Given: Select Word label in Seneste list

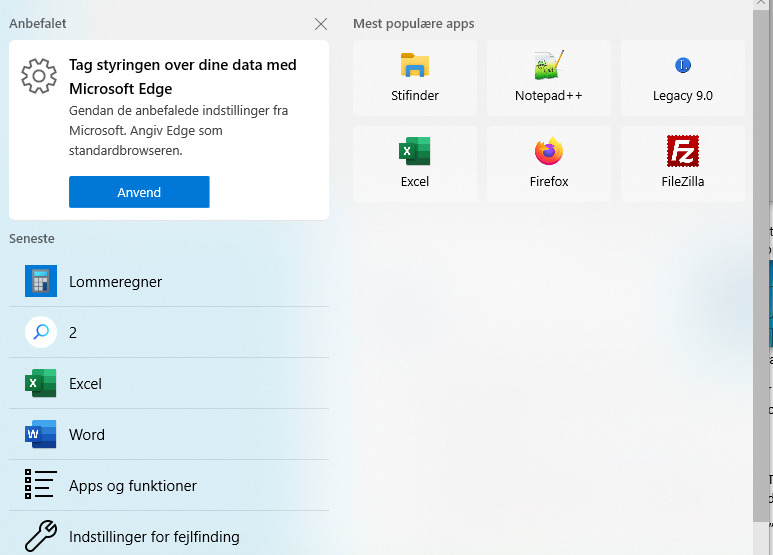Looking at the screenshot, I should [87, 435].
